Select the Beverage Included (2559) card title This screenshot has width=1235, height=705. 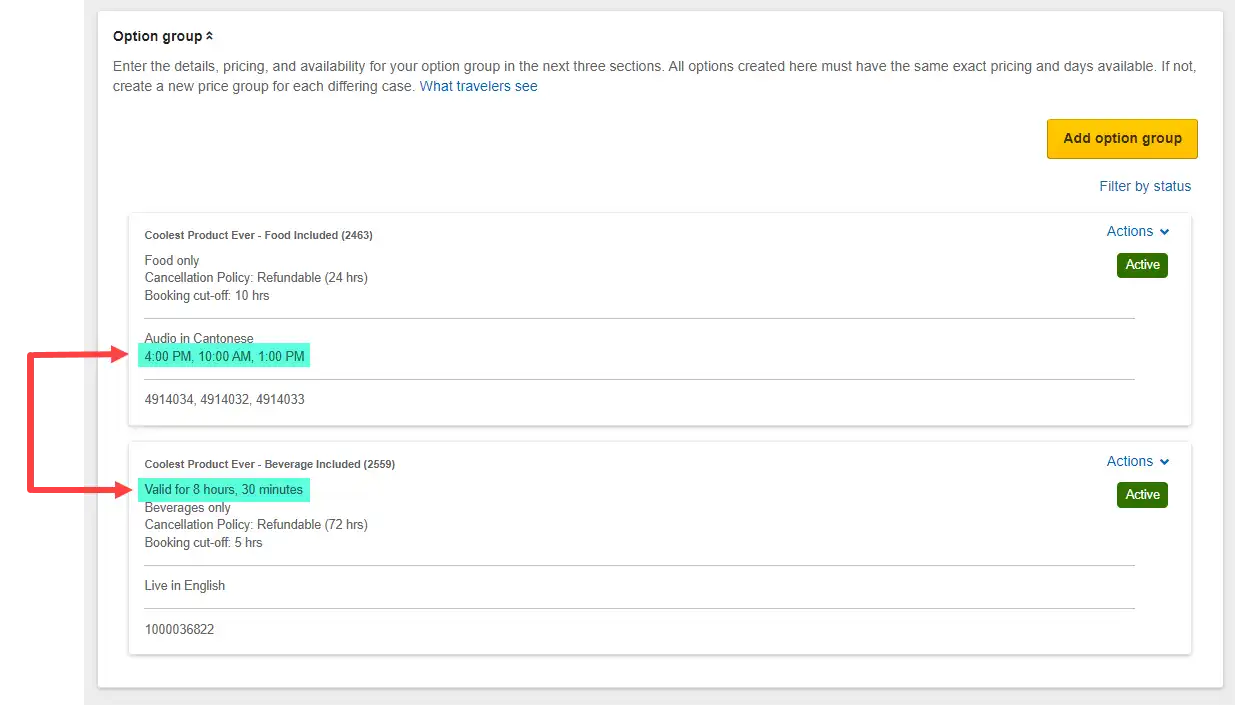pos(269,465)
